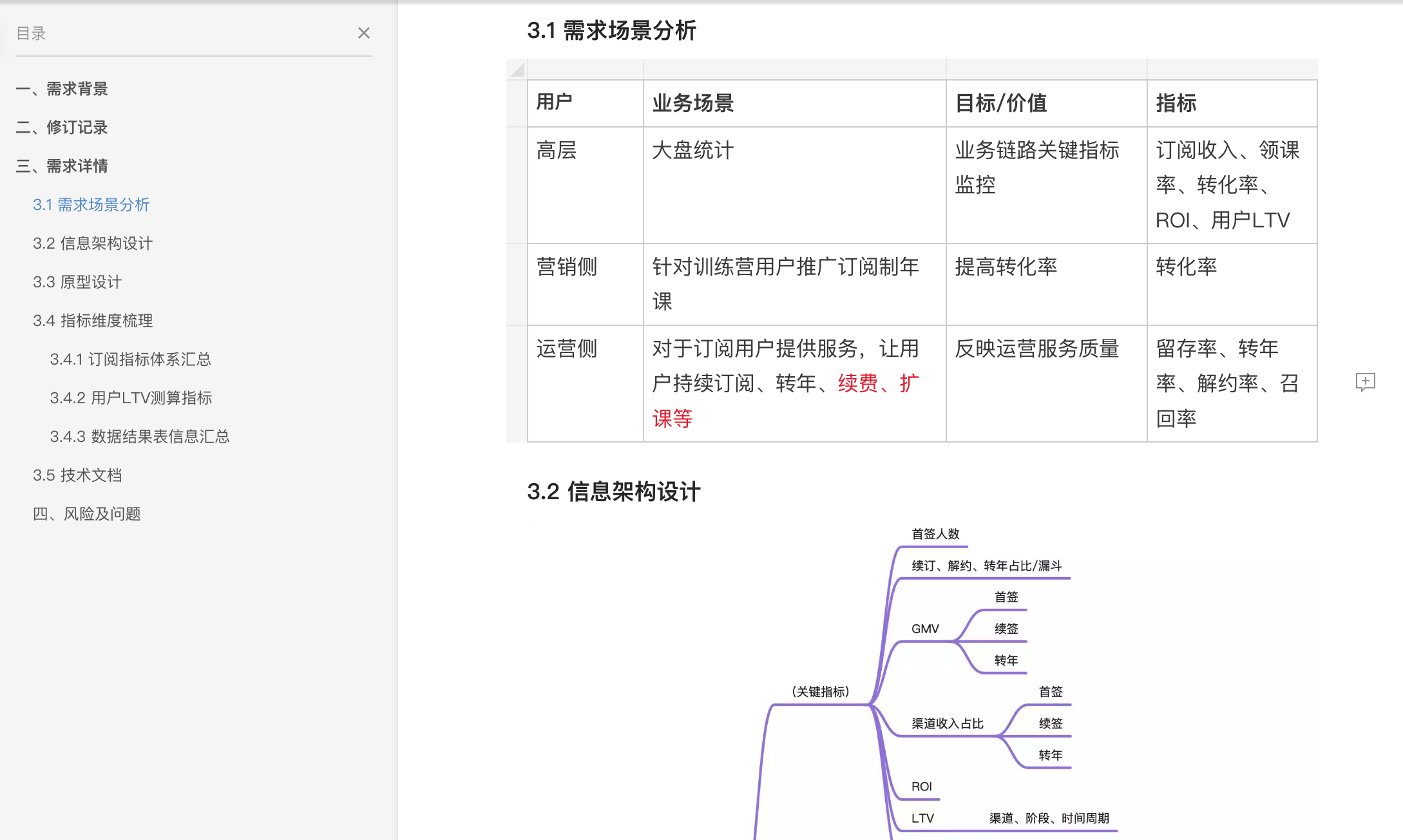Image resolution: width=1403 pixels, height=840 pixels.
Task: Click the 渠道收入占比 mind map node
Action: (948, 723)
